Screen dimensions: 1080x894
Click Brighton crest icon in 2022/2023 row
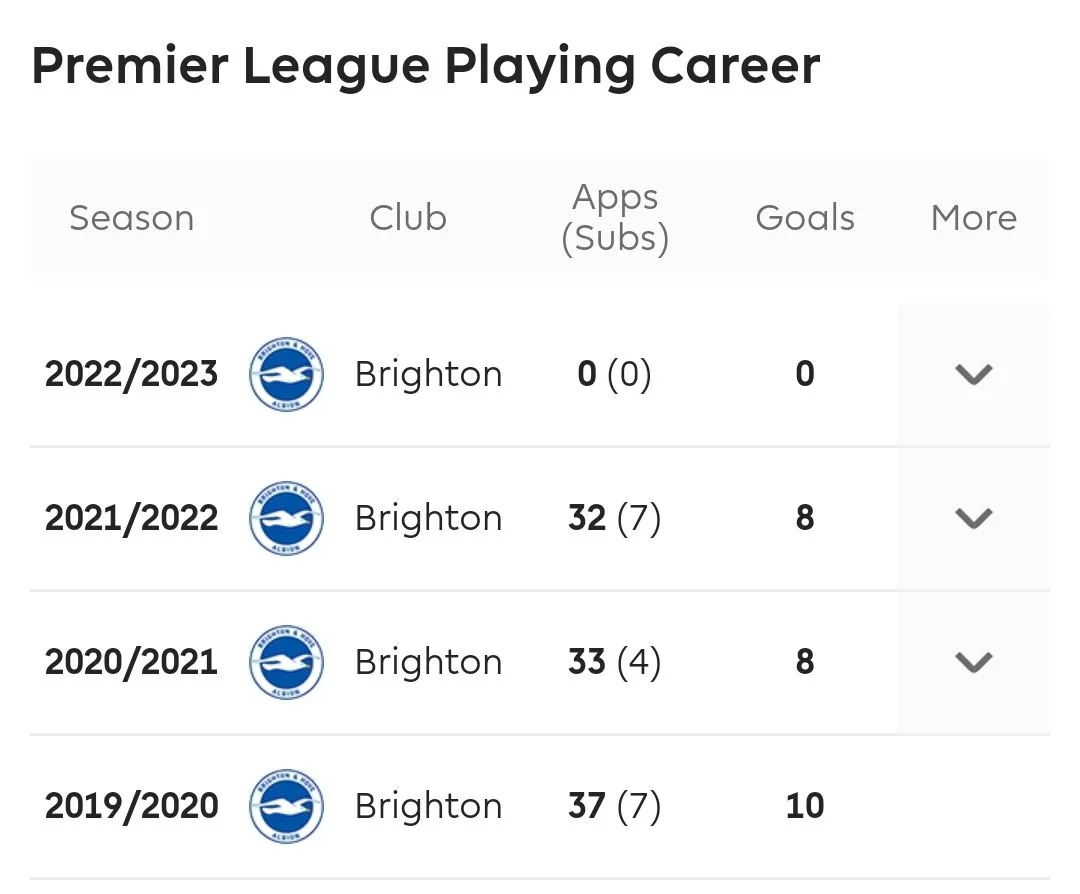point(286,374)
